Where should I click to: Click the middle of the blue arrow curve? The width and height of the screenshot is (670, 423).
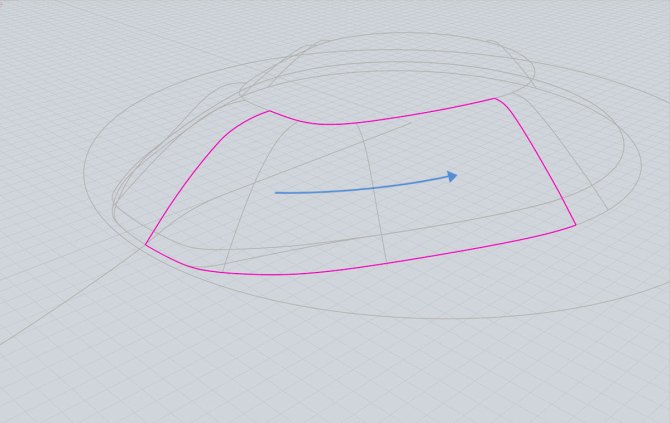click(365, 187)
